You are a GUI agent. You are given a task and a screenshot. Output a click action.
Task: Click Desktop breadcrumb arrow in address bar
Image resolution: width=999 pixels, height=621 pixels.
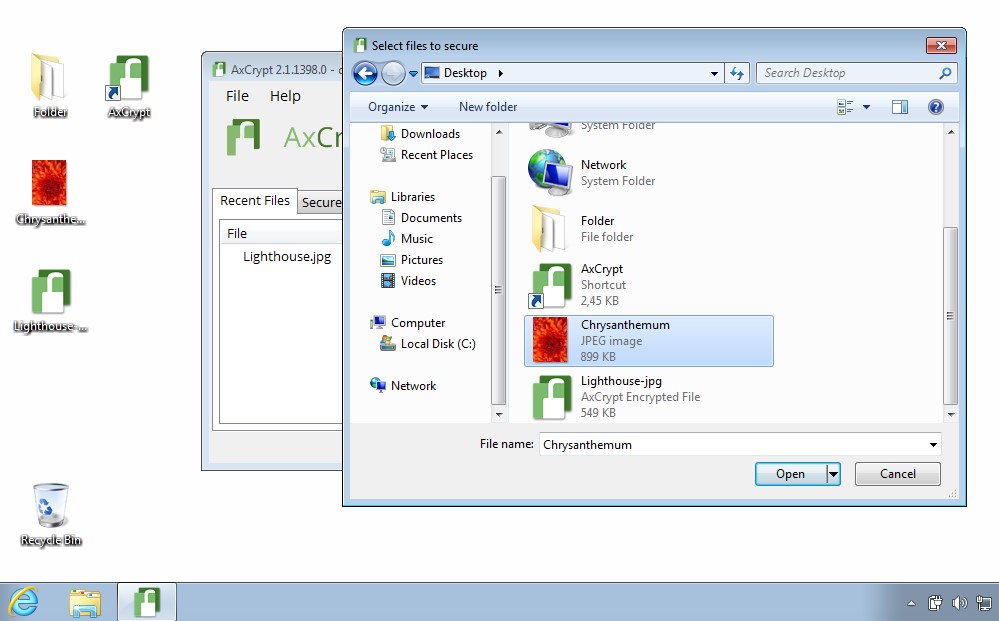pyautogui.click(x=501, y=73)
